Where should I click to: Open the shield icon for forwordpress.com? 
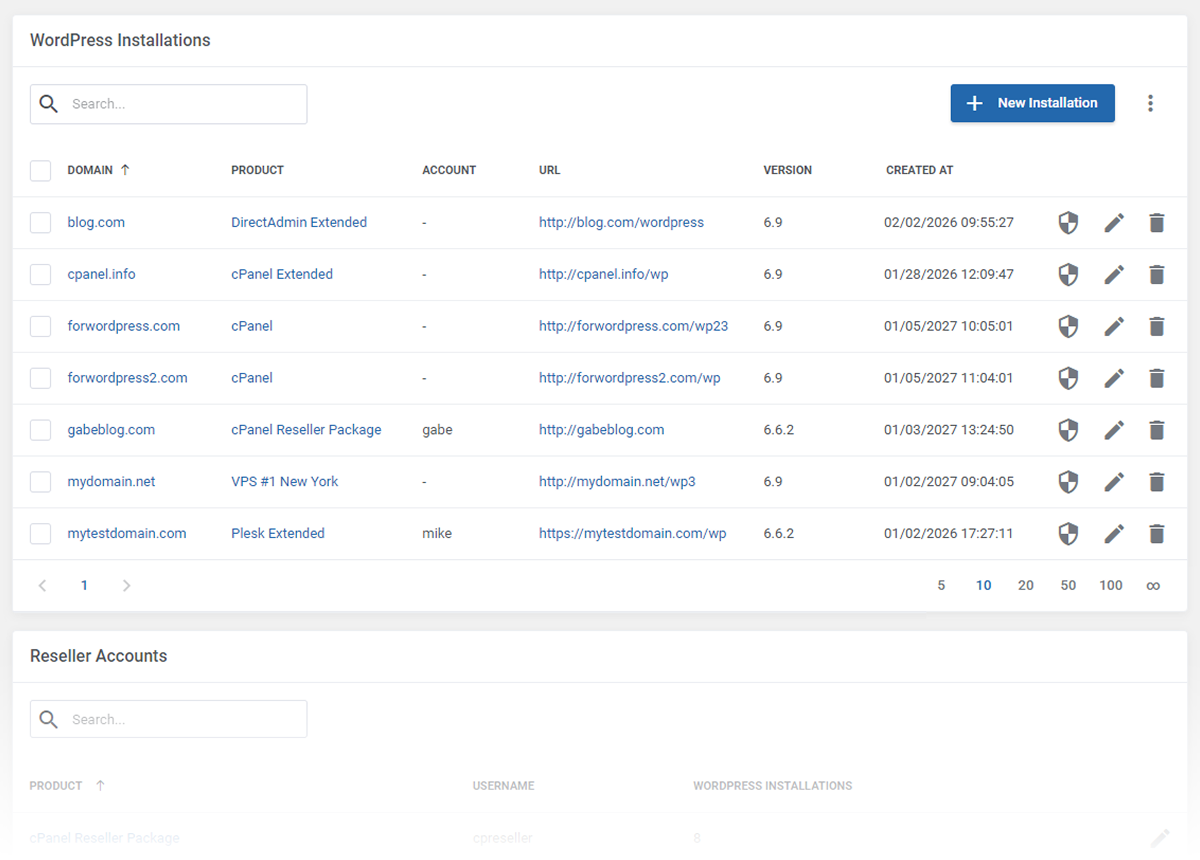(1068, 327)
